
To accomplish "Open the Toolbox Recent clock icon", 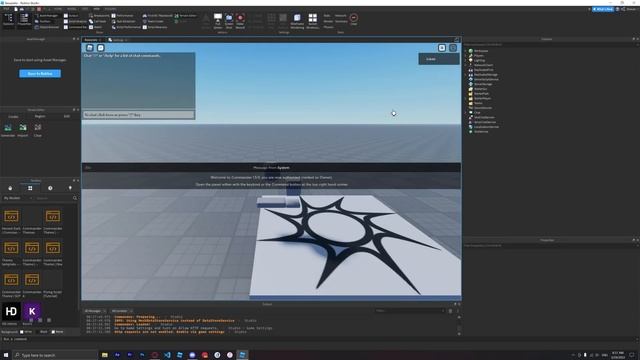I will point(50,188).
